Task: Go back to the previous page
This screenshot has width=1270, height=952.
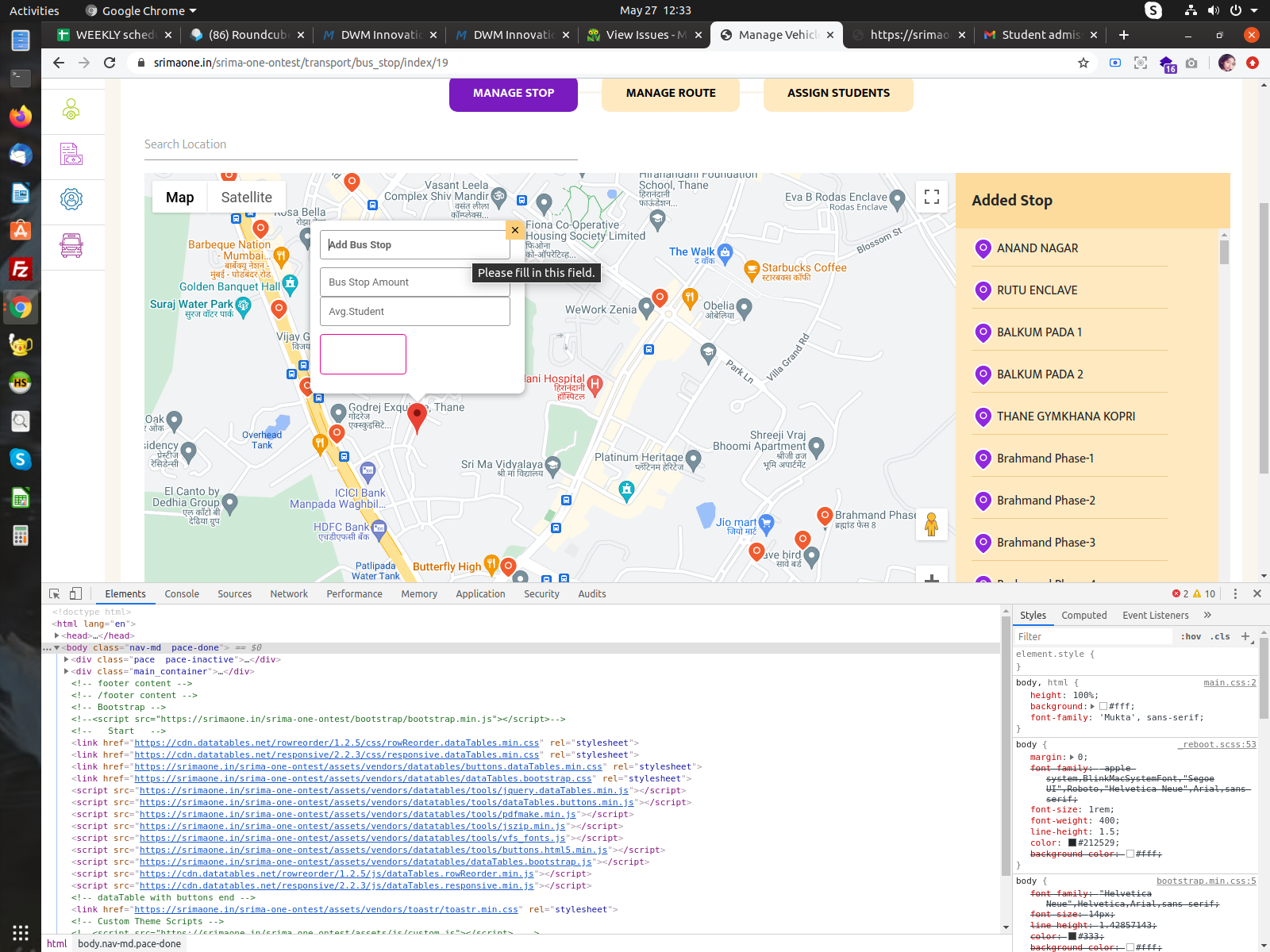Action: click(x=58, y=63)
